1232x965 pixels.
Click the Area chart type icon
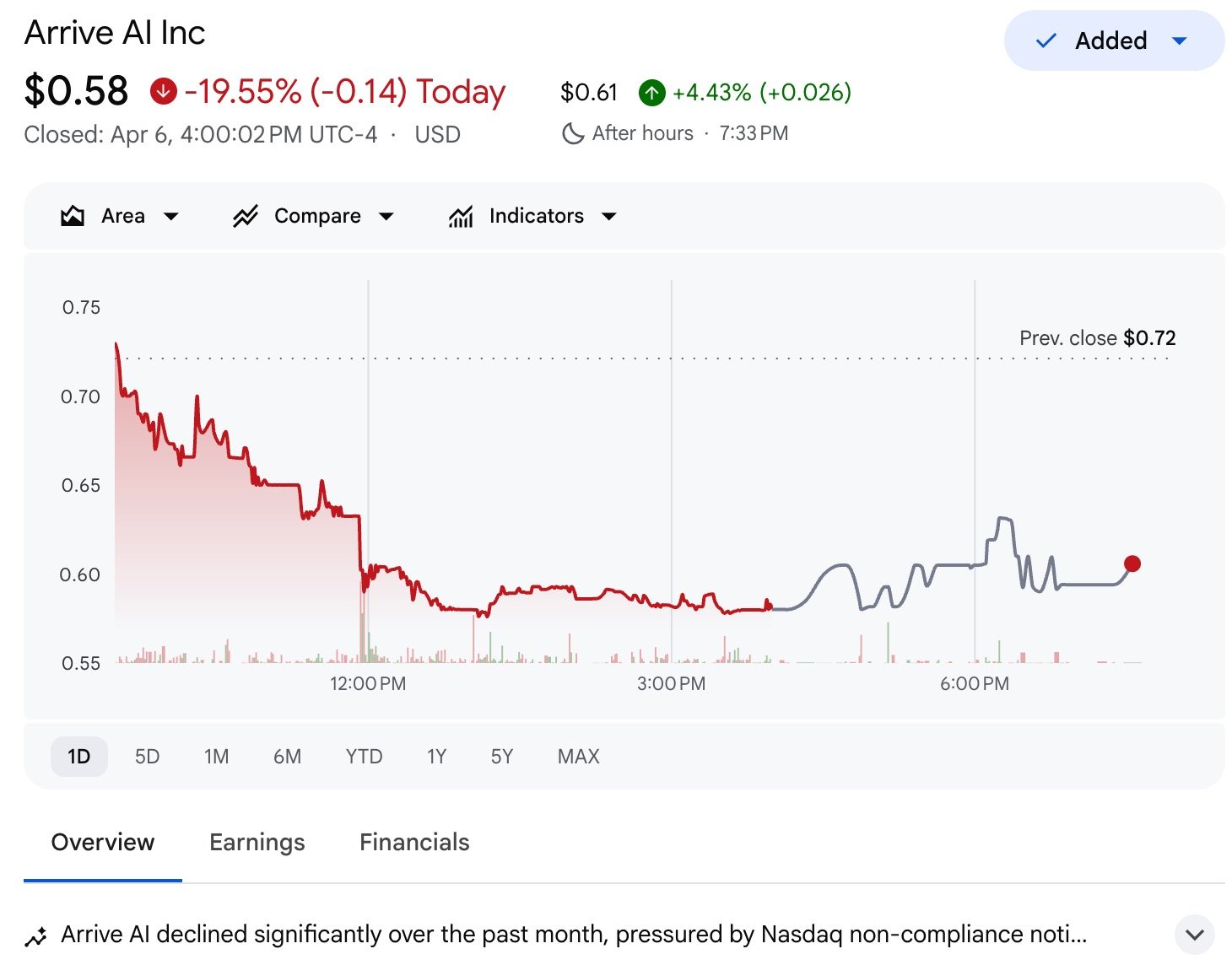click(74, 216)
